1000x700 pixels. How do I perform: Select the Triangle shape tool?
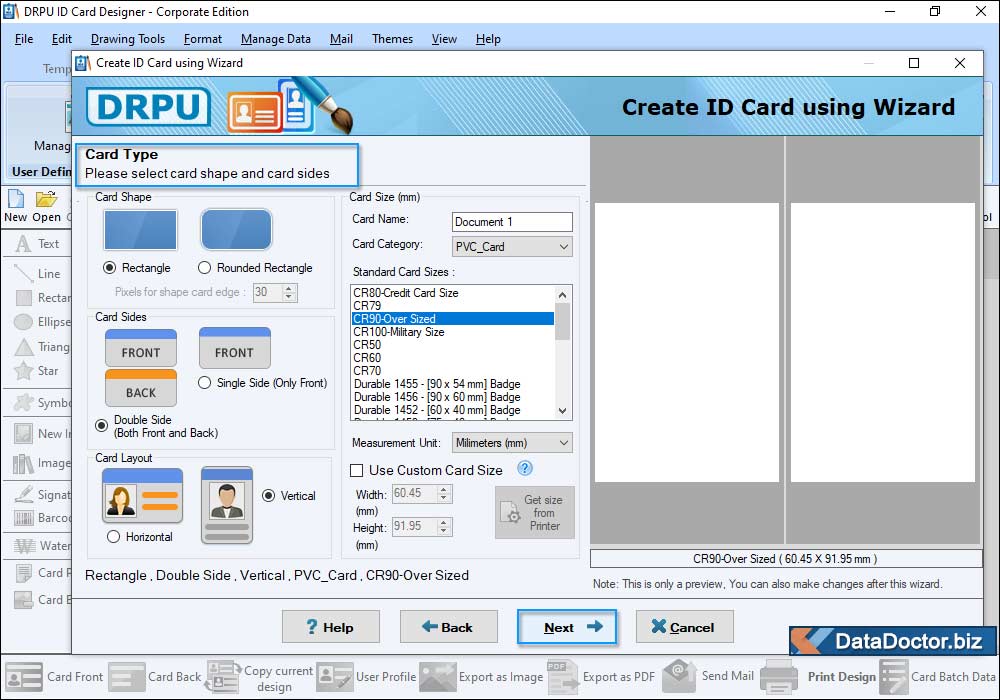coord(24,347)
